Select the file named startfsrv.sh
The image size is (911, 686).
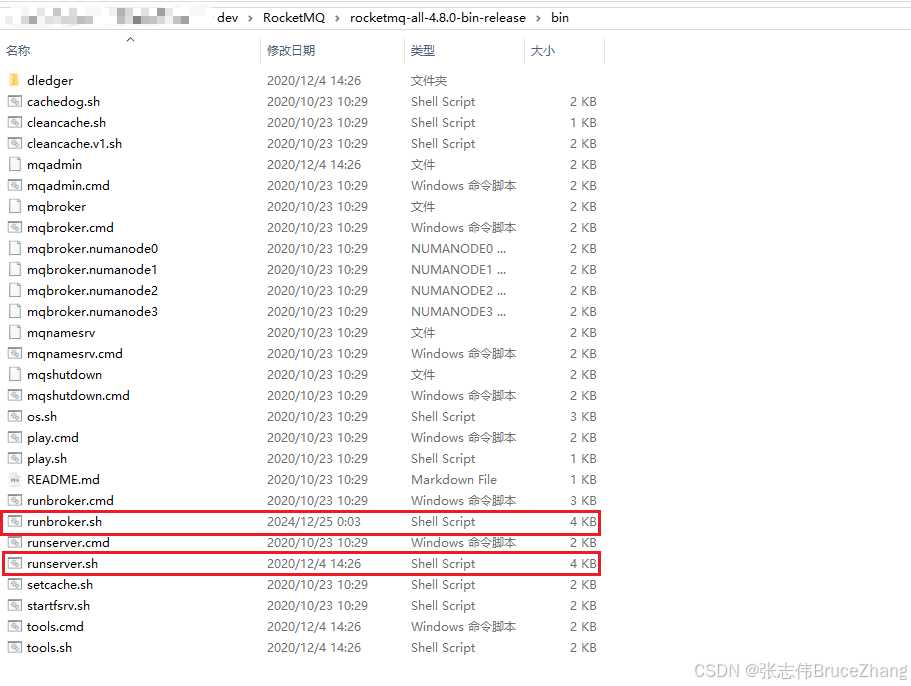pos(58,605)
